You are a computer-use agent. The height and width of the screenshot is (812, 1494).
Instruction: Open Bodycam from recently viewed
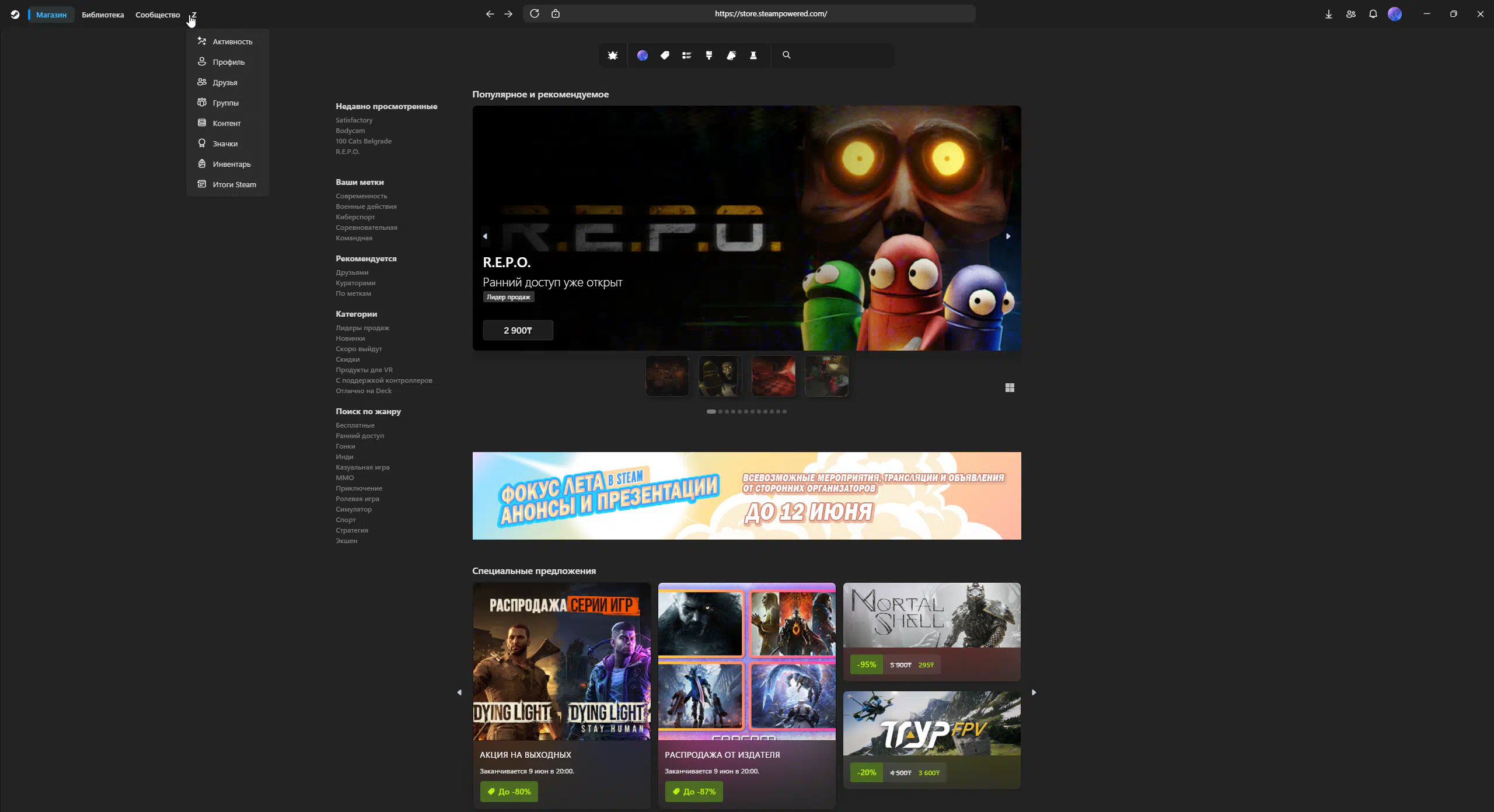tap(350, 131)
